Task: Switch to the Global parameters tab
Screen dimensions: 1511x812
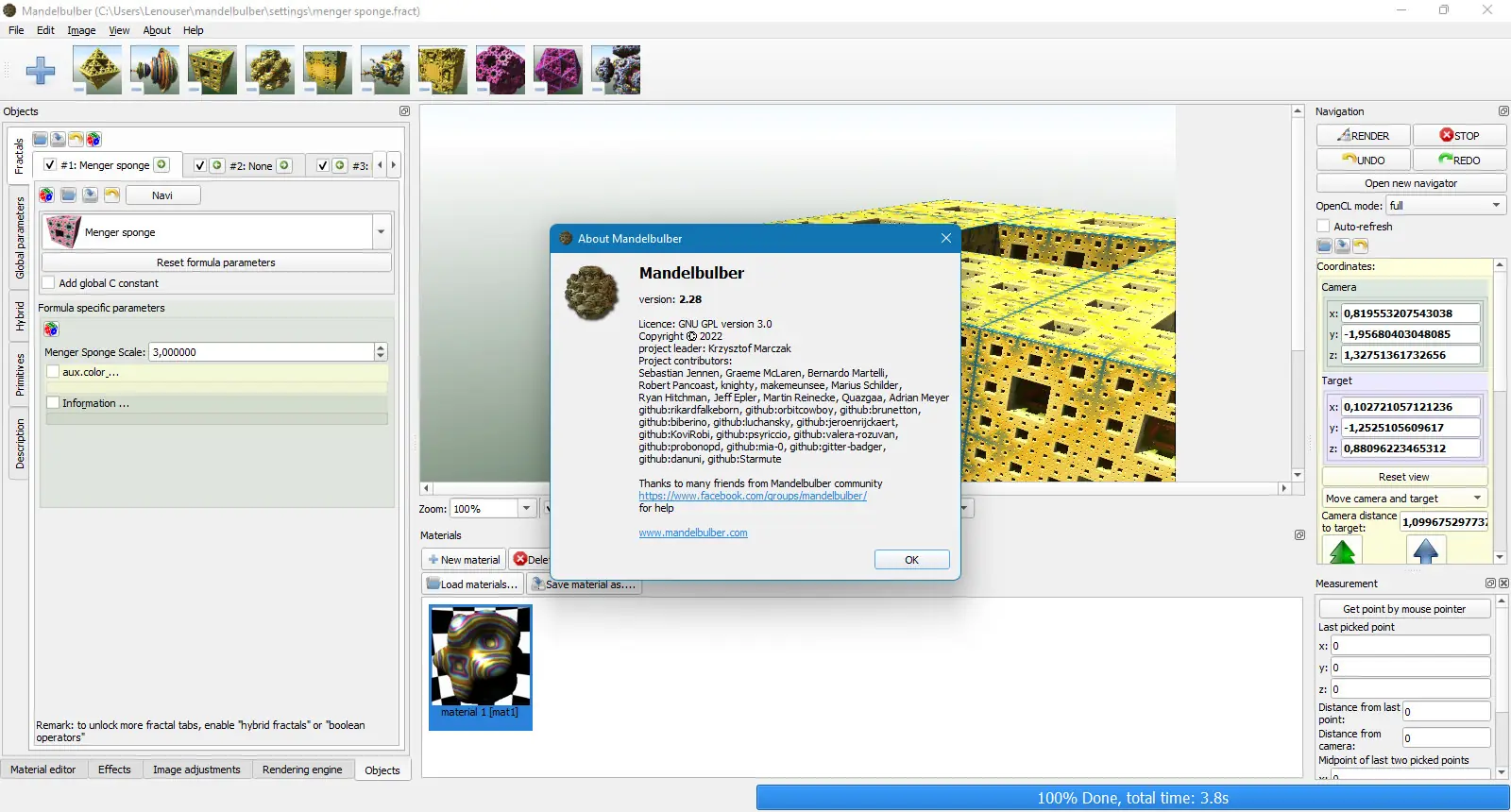Action: point(20,238)
